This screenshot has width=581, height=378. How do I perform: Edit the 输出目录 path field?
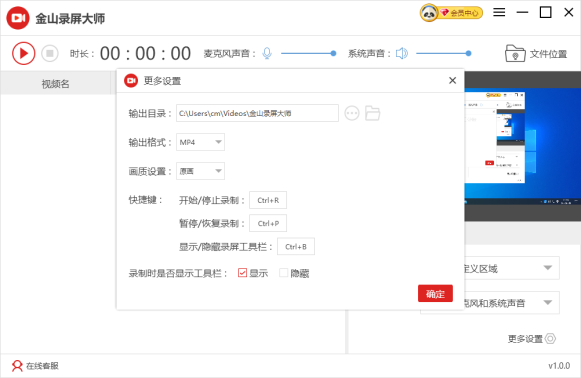pyautogui.click(x=257, y=113)
